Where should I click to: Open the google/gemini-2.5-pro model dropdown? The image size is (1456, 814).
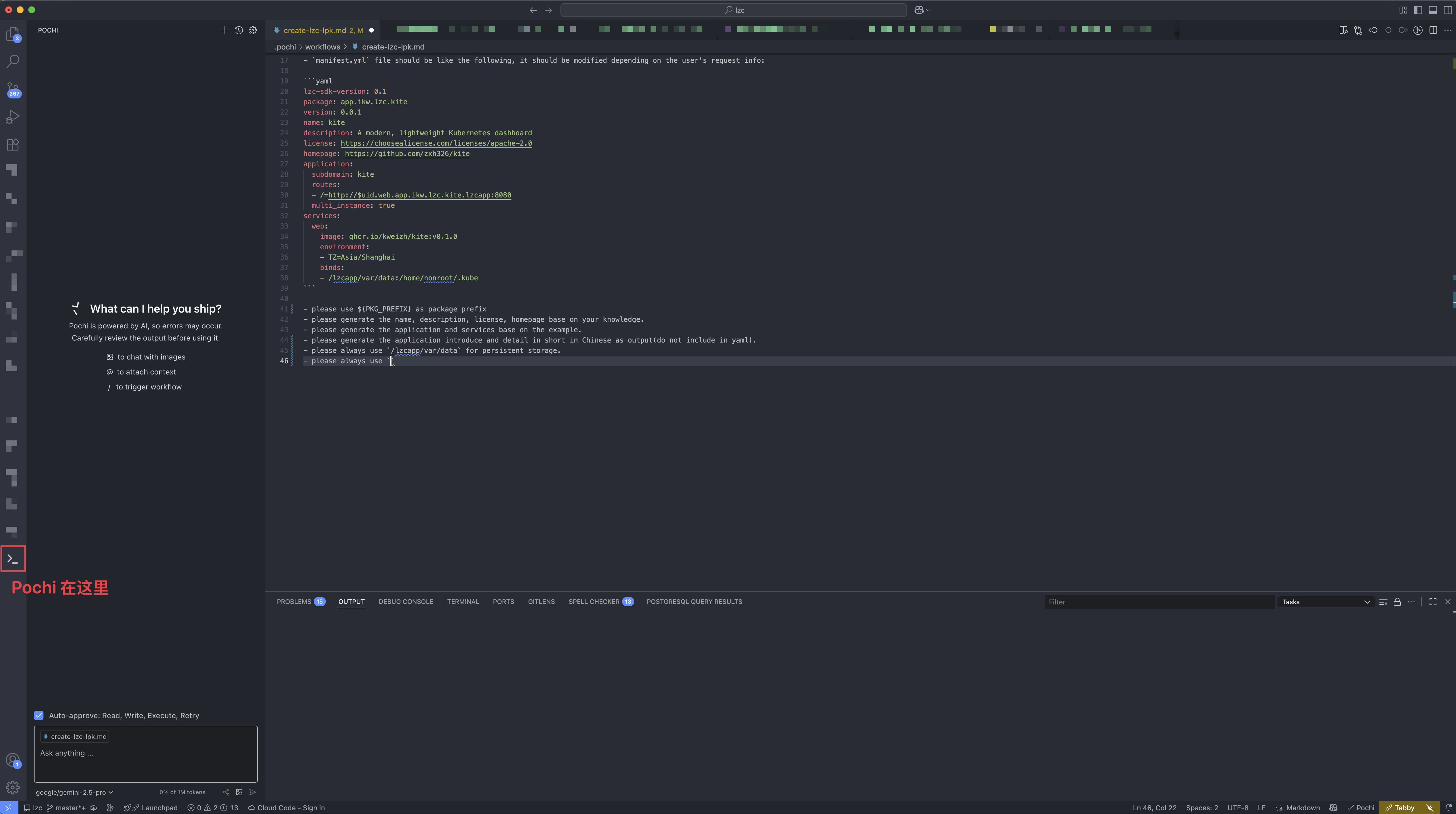point(75,792)
